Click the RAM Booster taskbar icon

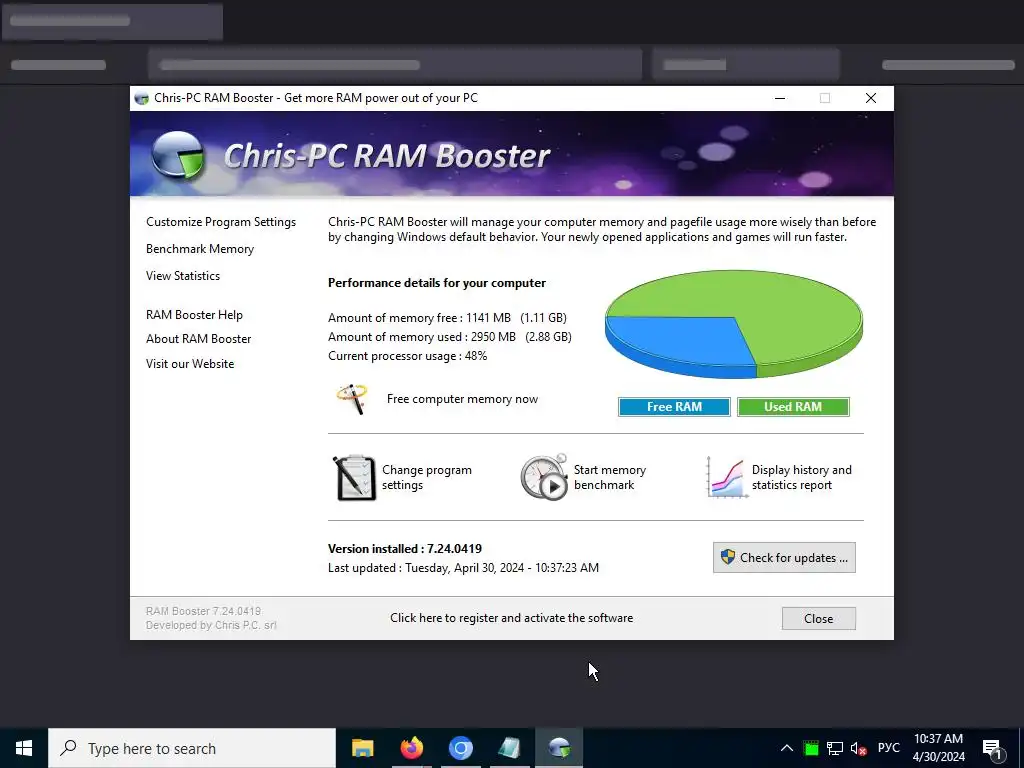click(559, 748)
